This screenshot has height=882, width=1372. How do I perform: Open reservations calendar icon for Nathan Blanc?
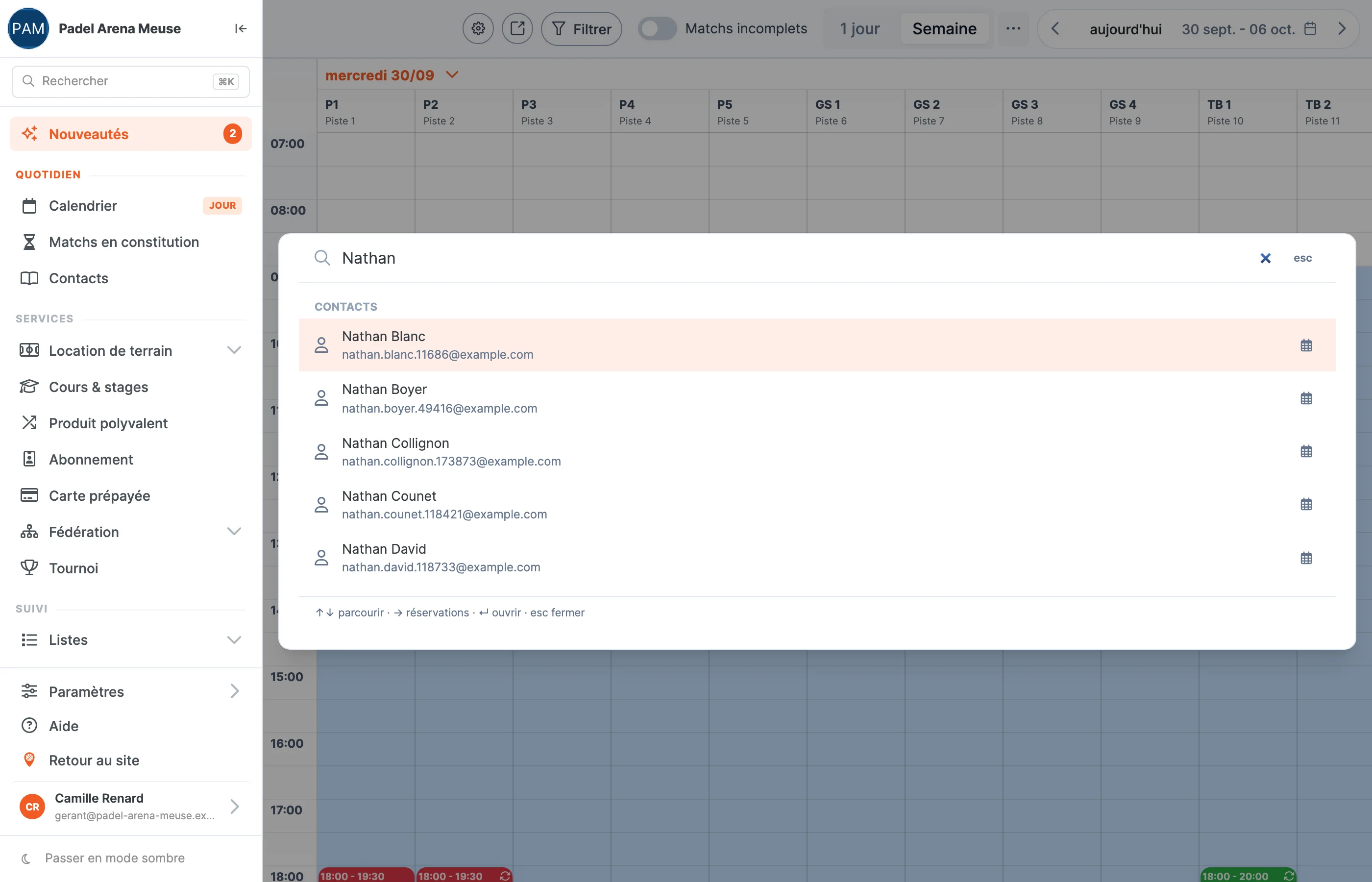coord(1306,345)
